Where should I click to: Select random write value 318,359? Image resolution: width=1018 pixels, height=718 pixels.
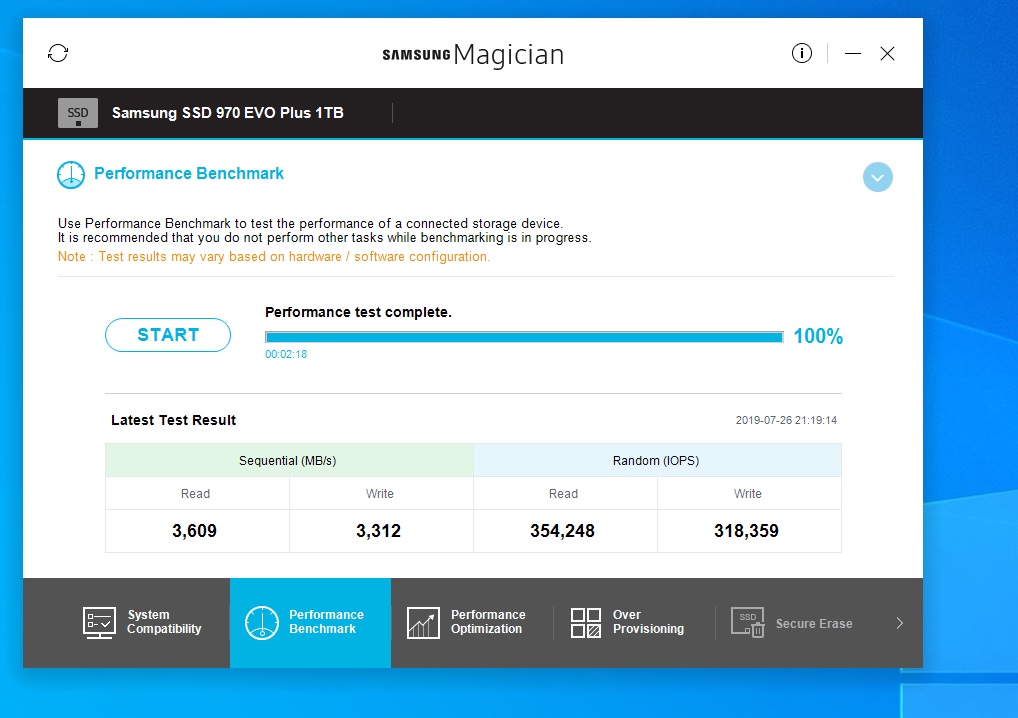(746, 531)
